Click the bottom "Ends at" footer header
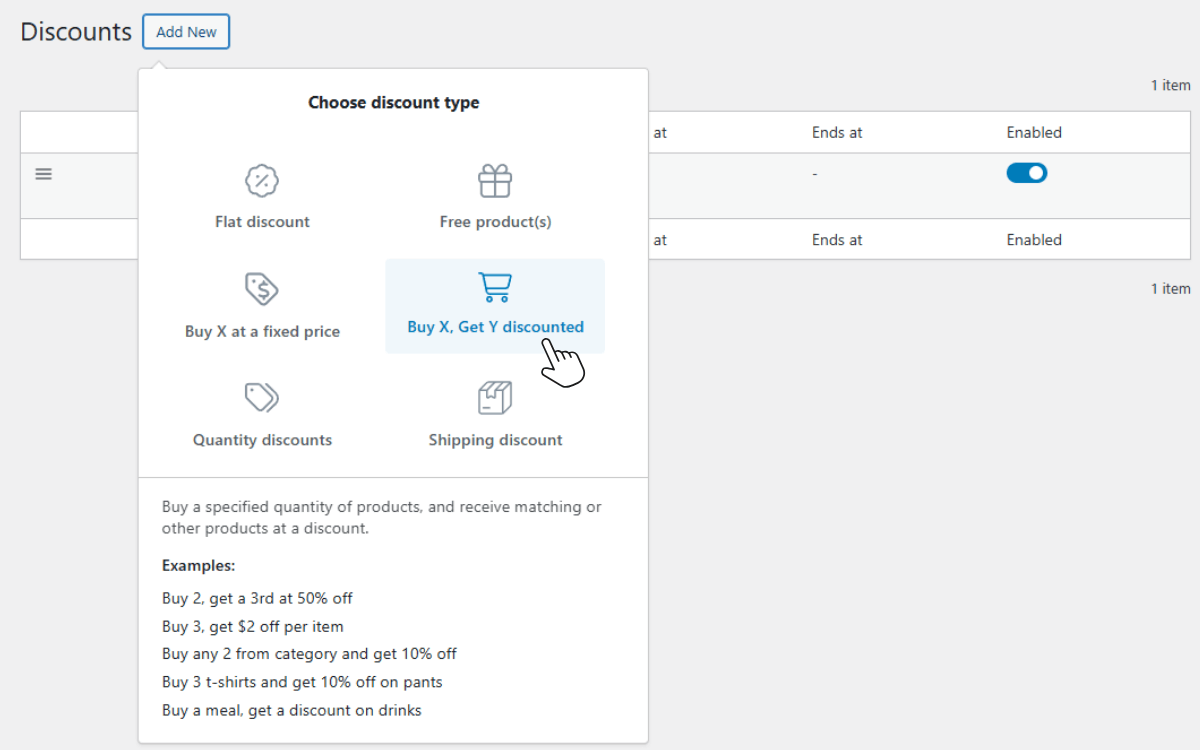The image size is (1200, 750). pos(837,240)
